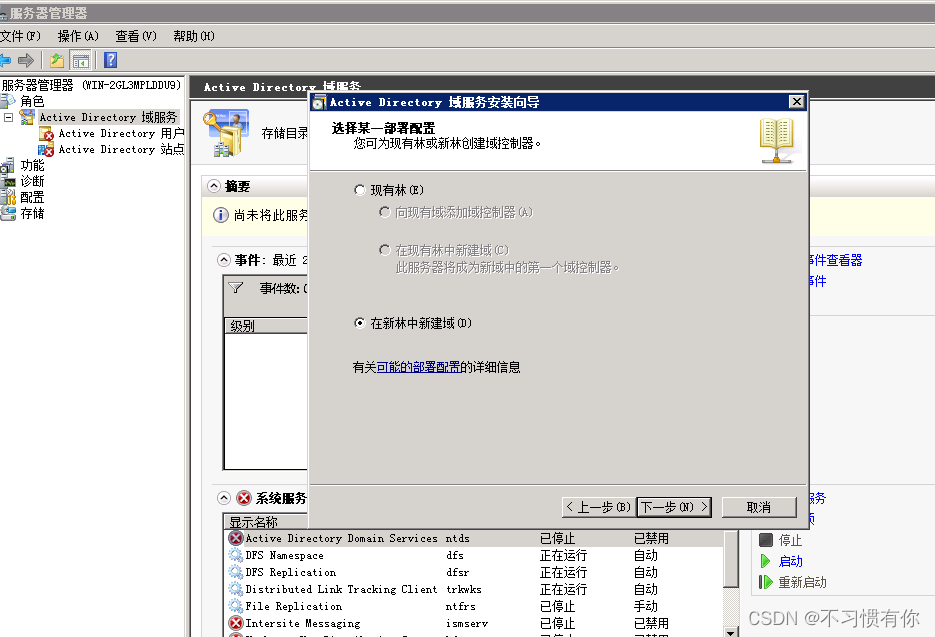Click the 级别 column header in events
Screen dimensions: 935x637
(x=266, y=326)
